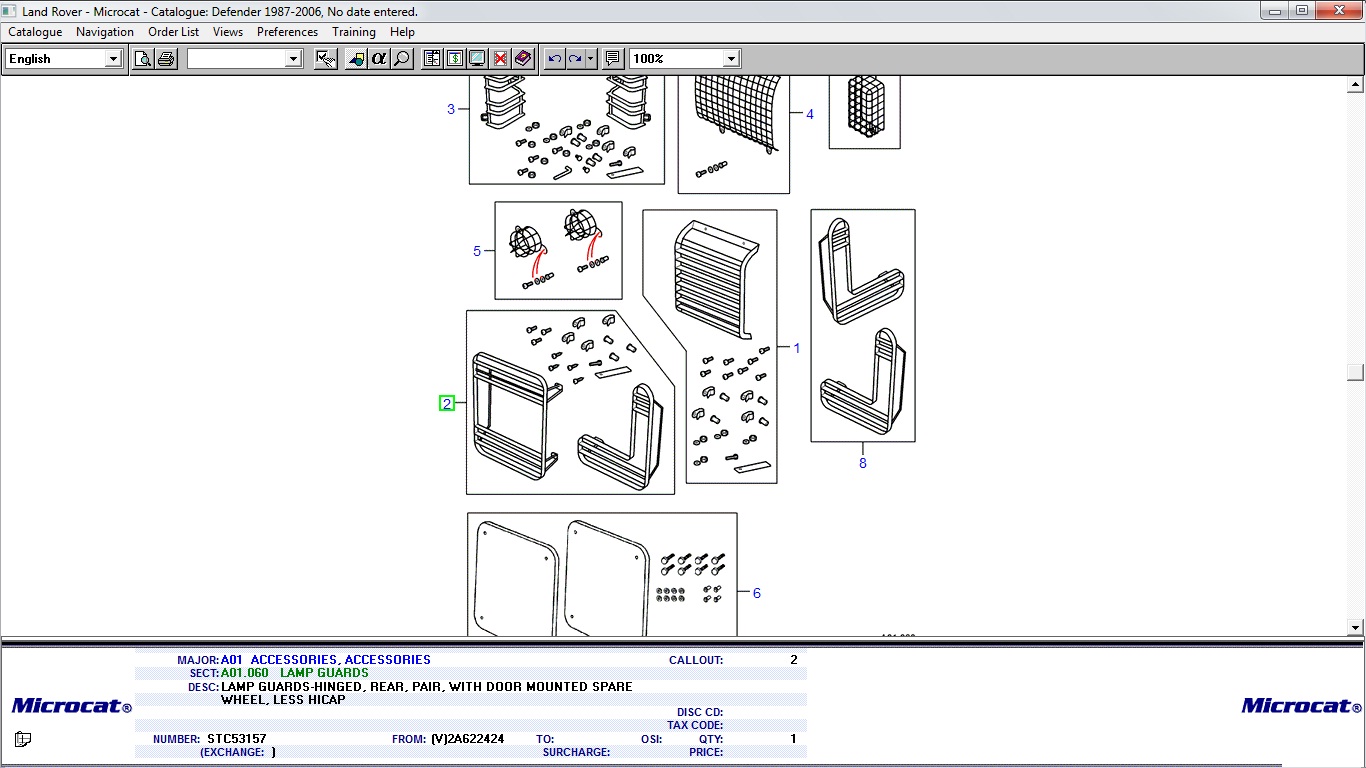Screen dimensions: 1366x768
Task: Open the English language dropdown
Action: 113,59
